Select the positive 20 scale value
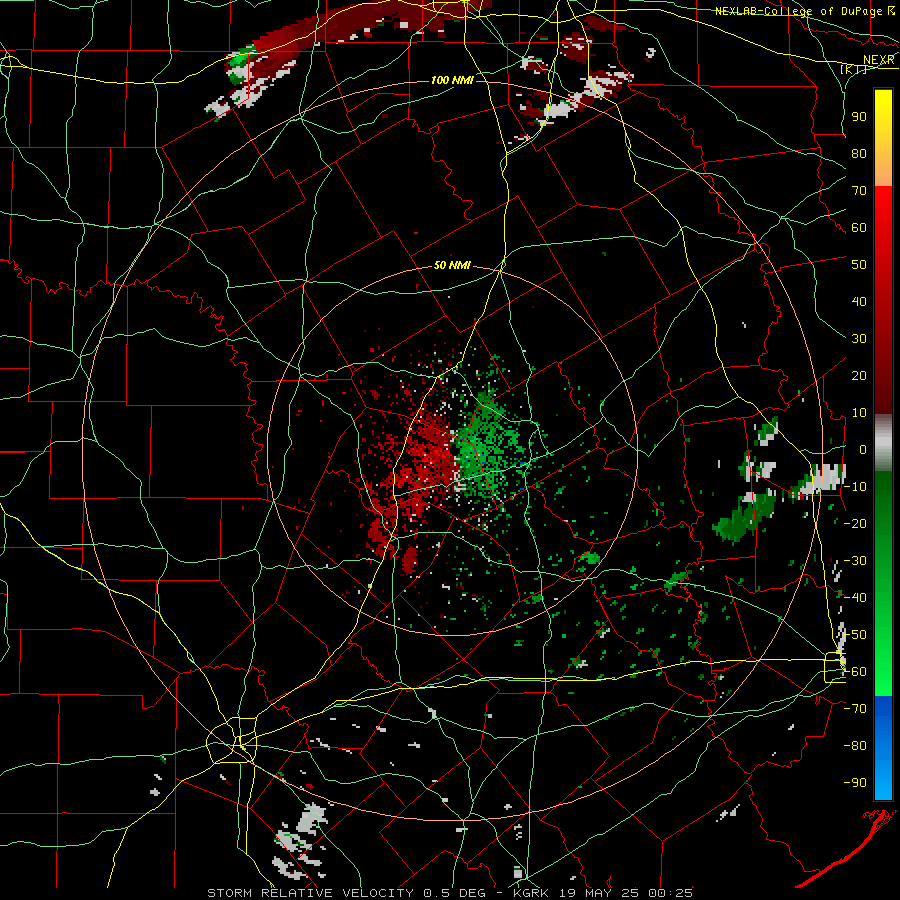 (x=859, y=375)
